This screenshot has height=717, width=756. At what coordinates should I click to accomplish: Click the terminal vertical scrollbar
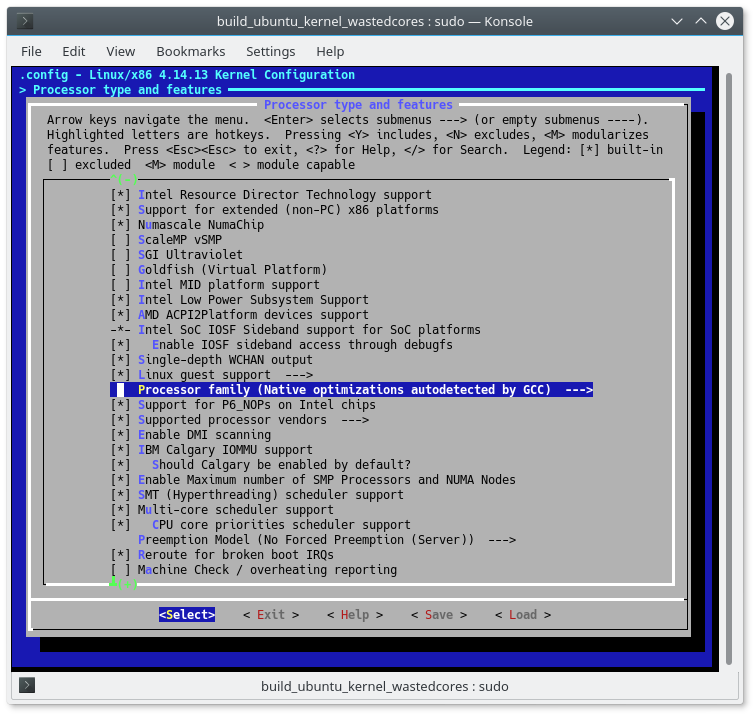[729, 369]
